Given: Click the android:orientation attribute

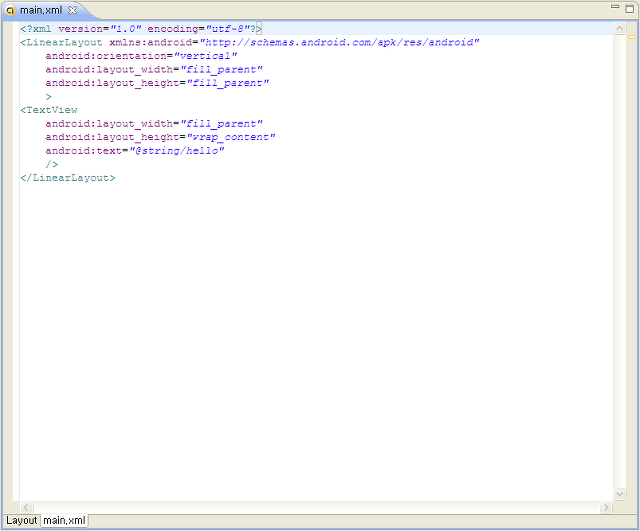Looking at the screenshot, I should 106,56.
